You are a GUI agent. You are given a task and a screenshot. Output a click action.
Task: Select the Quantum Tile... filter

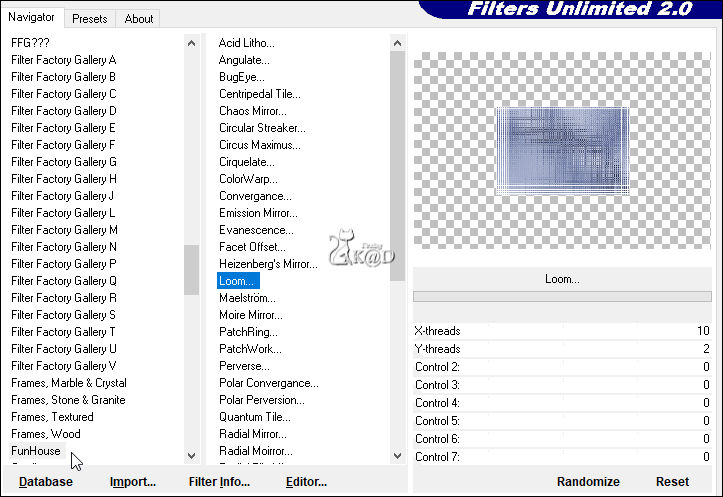pos(255,417)
